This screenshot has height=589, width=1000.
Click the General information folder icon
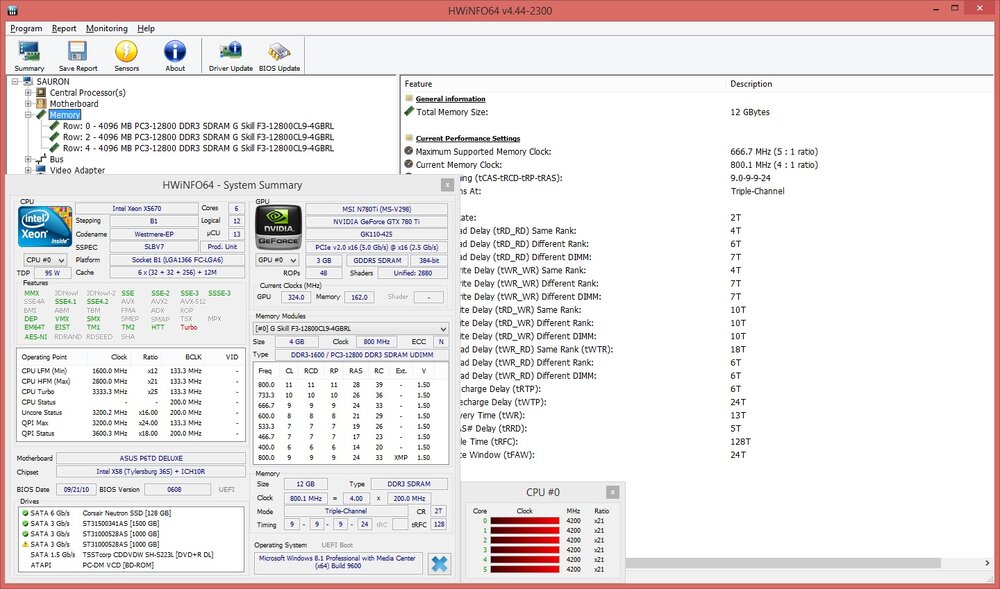(x=409, y=98)
